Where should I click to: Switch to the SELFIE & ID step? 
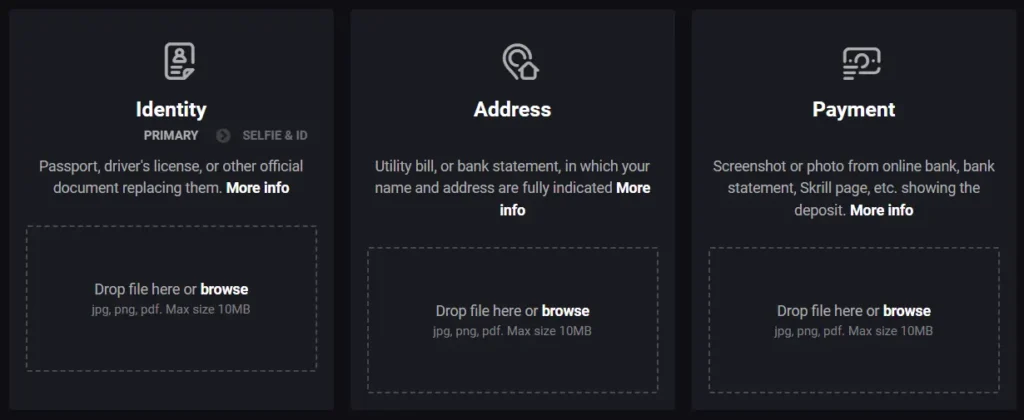coord(275,135)
